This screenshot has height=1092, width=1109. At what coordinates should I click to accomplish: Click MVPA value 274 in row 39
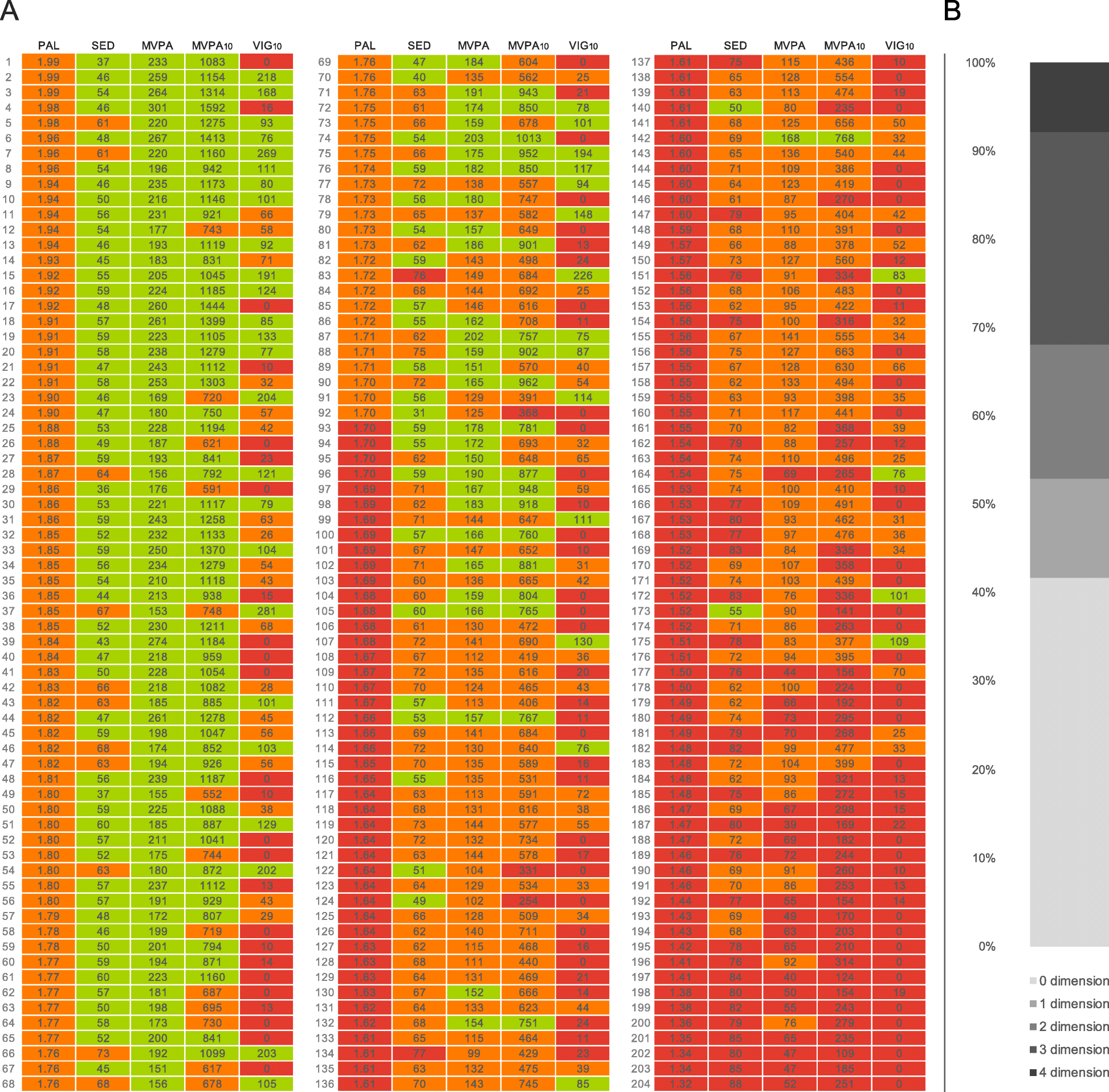click(x=158, y=642)
